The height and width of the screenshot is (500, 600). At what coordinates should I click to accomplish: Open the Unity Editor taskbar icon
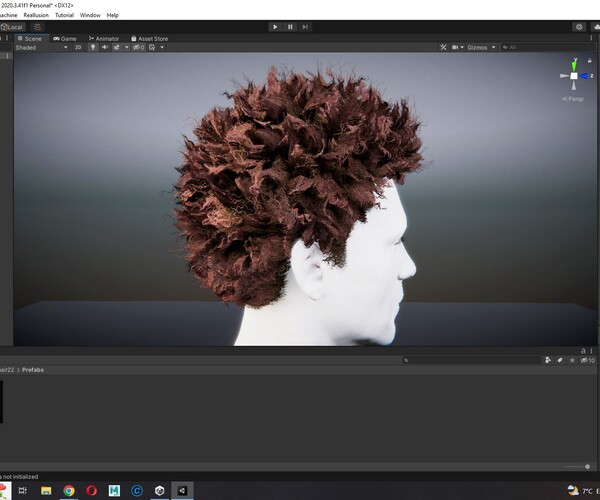(x=182, y=490)
